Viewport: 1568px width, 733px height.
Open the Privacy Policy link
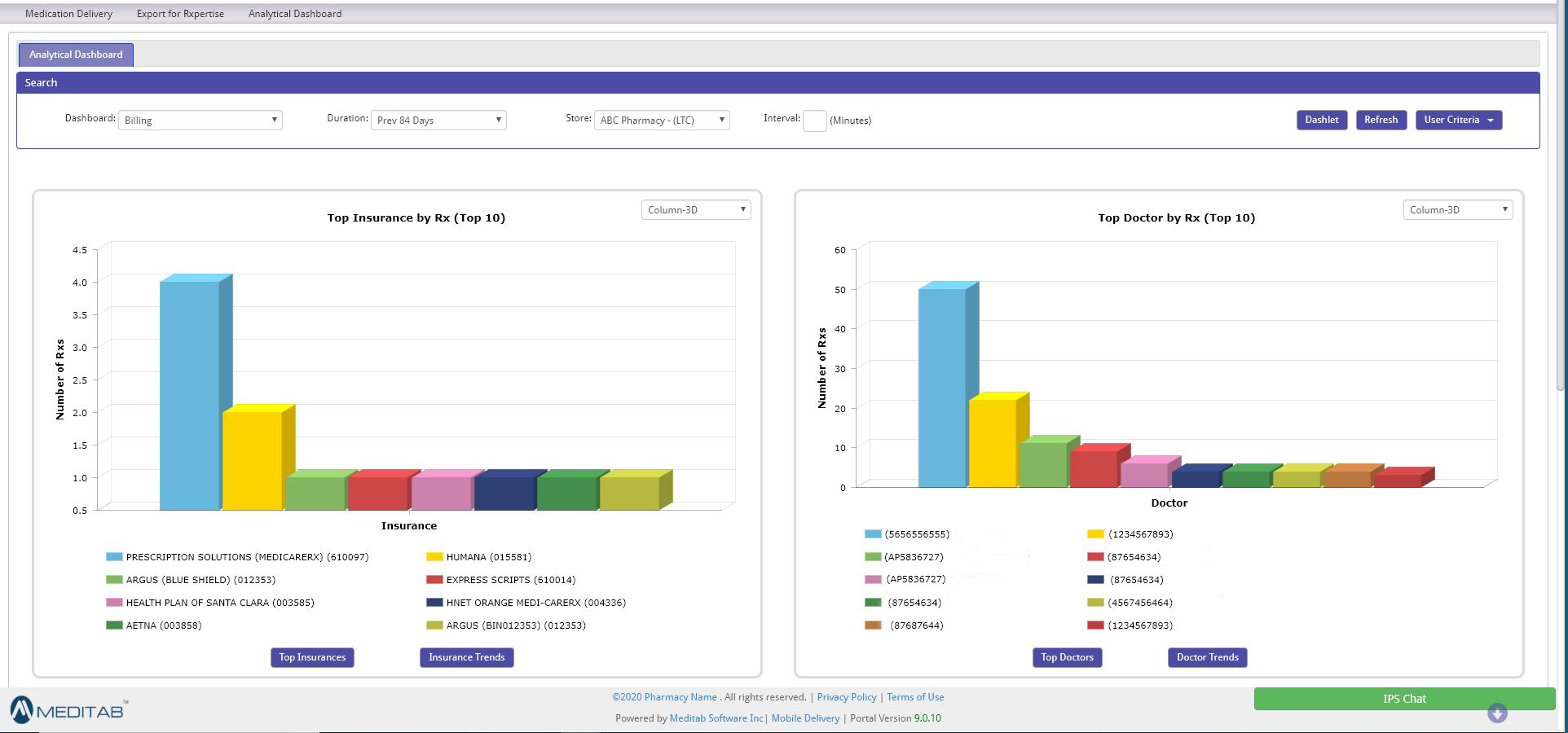coord(847,697)
